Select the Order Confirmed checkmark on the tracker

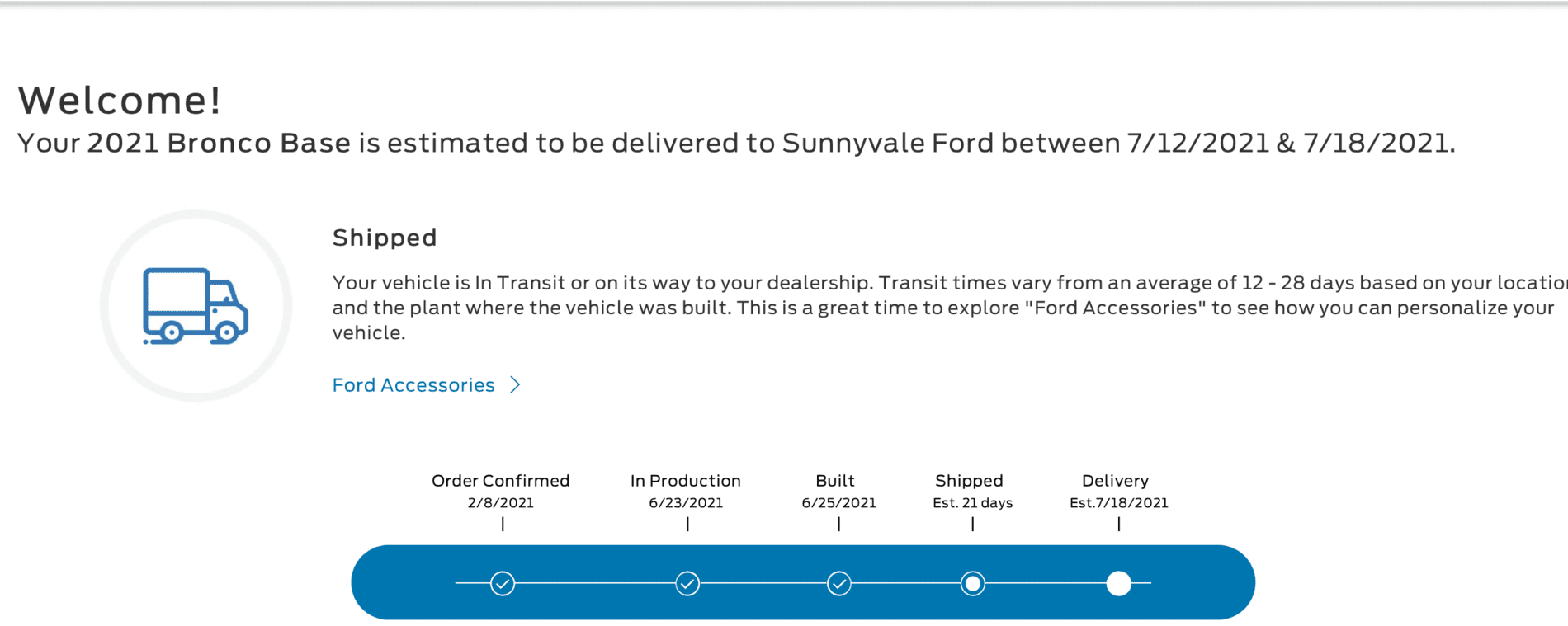503,584
